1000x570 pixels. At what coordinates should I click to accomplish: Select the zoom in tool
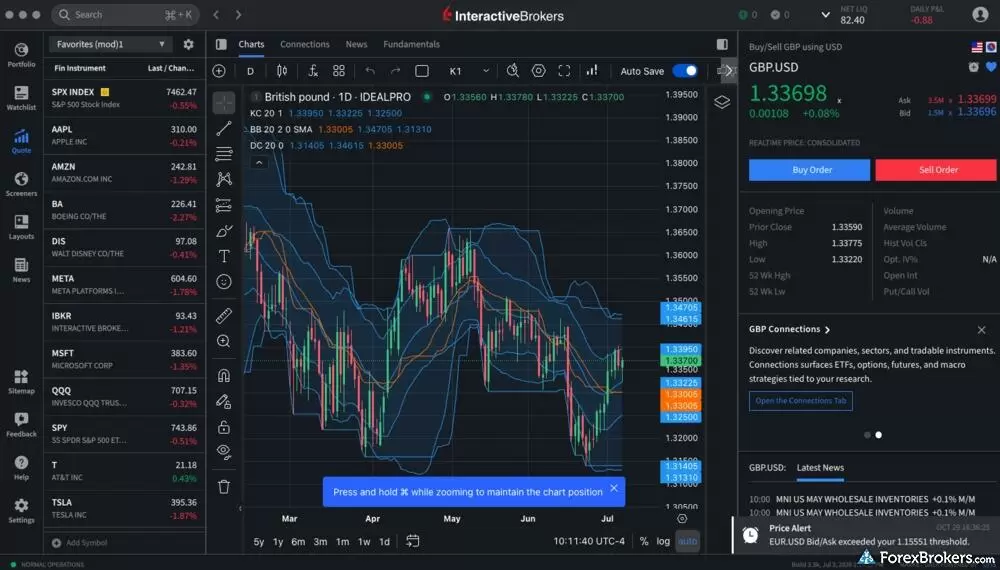(x=224, y=342)
